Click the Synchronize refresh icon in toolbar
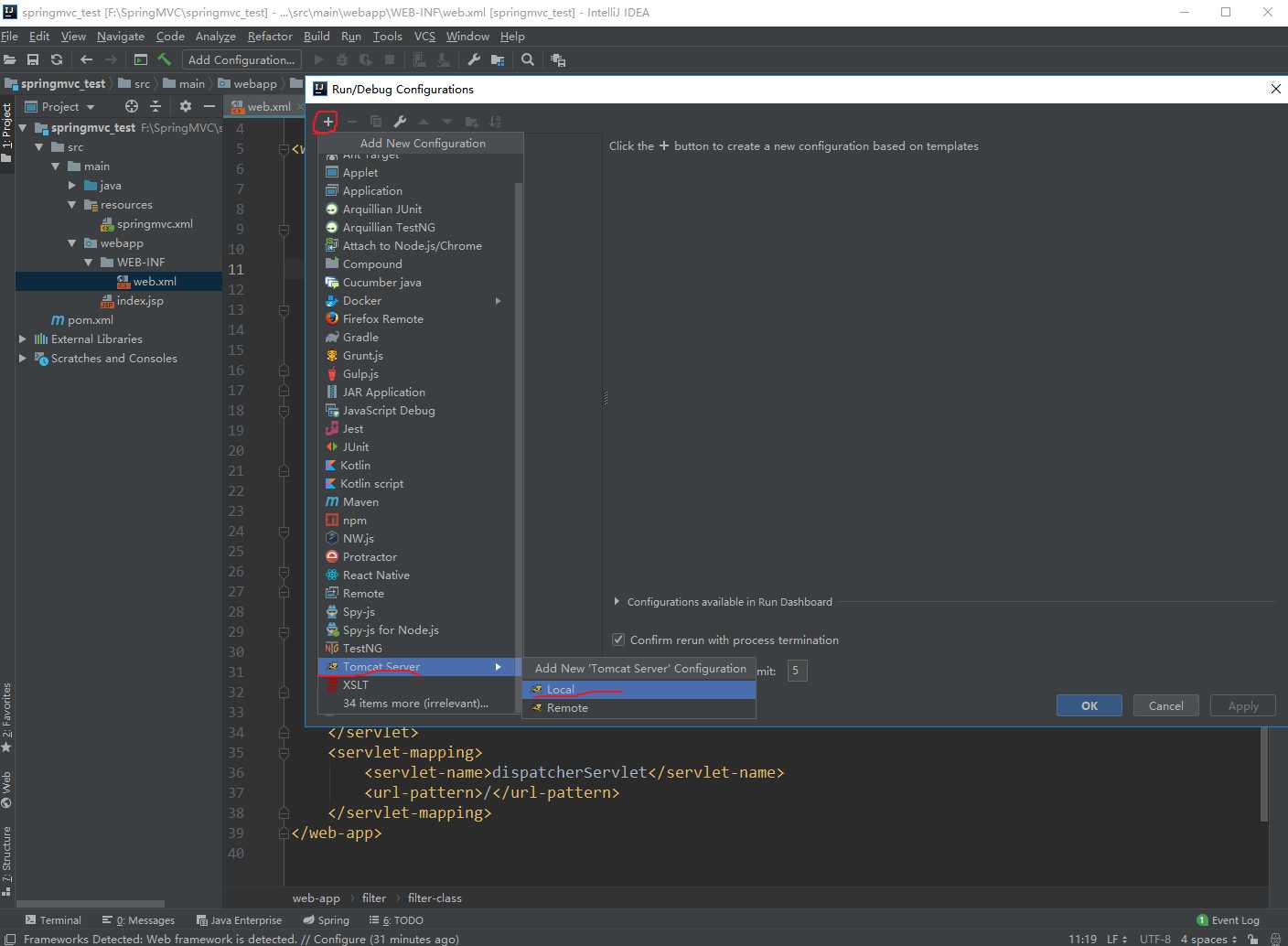1288x946 pixels. pos(57,59)
